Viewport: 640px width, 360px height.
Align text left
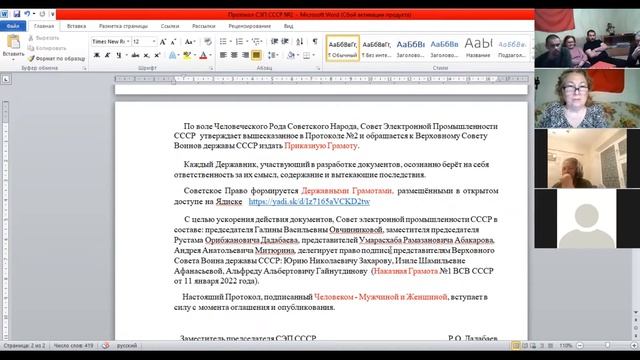click(223, 55)
